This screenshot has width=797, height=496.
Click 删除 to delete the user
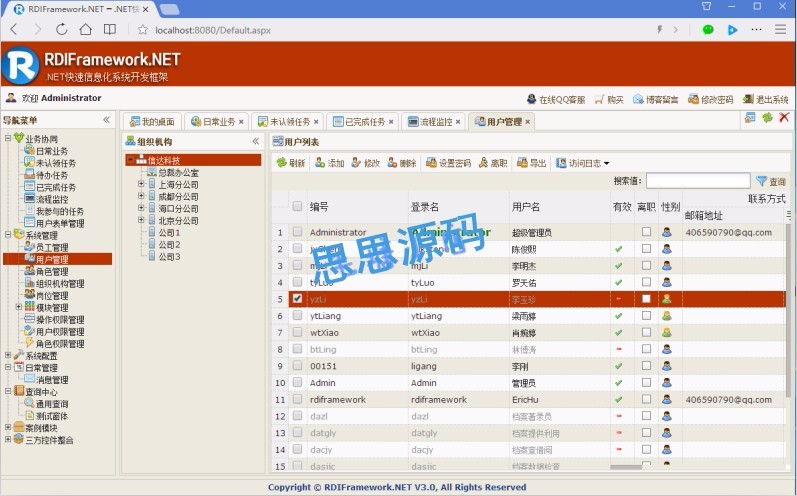tap(402, 163)
